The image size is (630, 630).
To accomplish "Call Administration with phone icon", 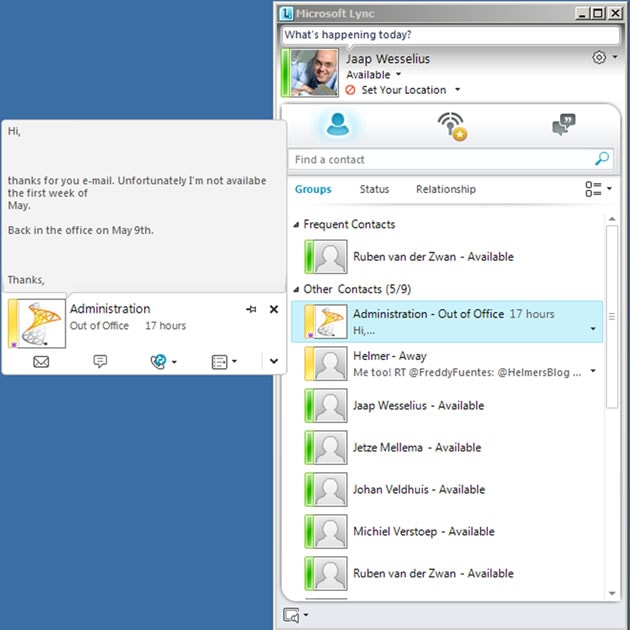I will (158, 361).
